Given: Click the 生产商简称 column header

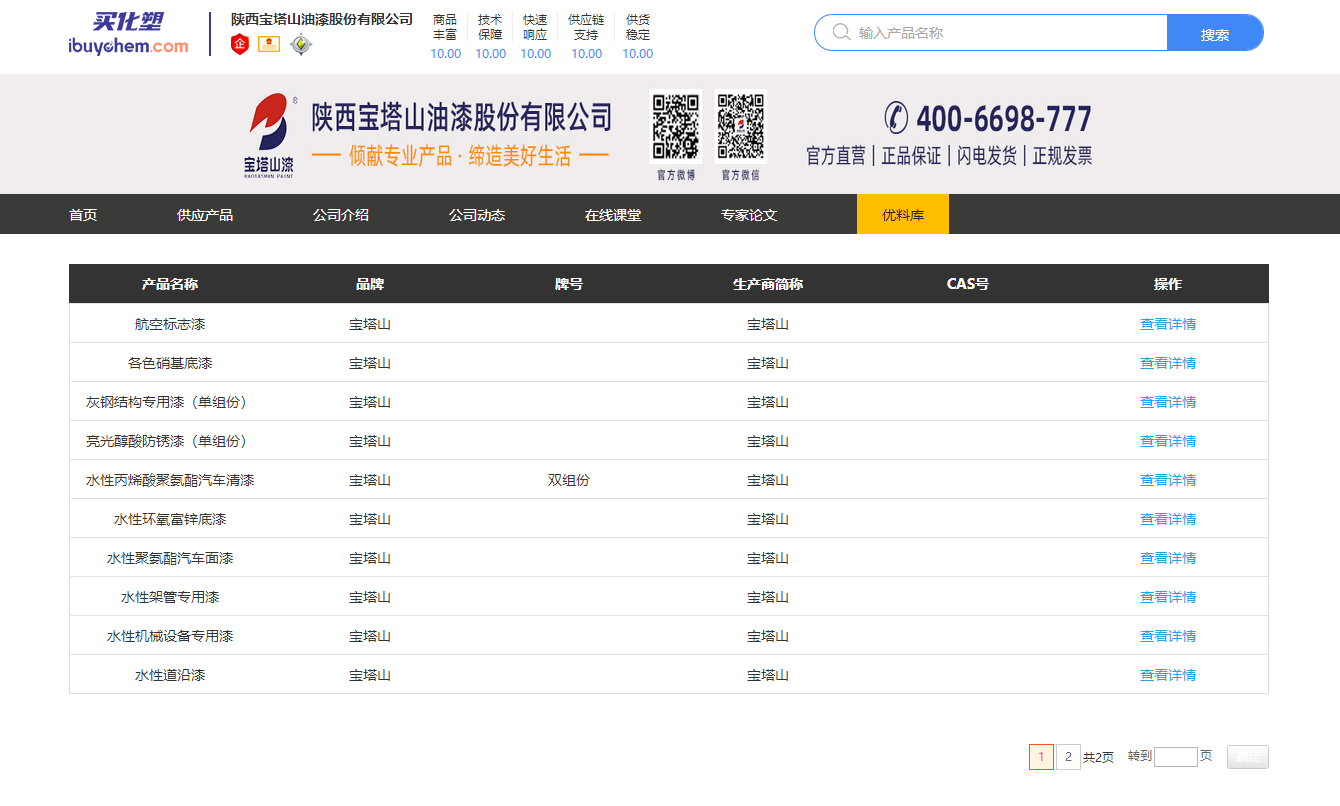Looking at the screenshot, I should click(768, 284).
